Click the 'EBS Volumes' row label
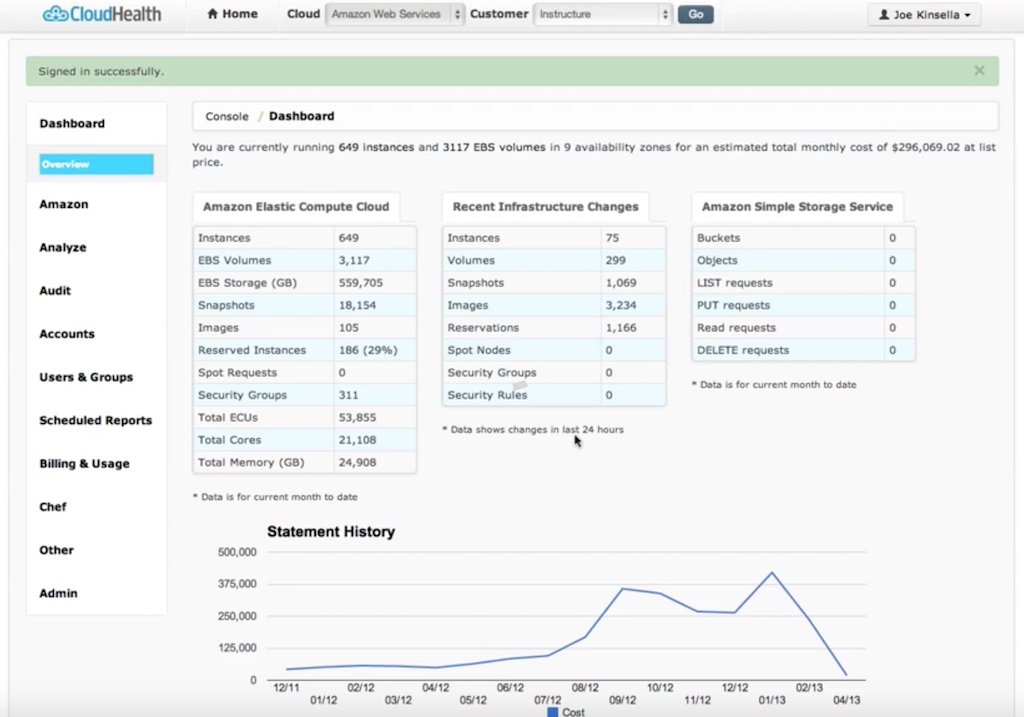This screenshot has width=1024, height=717. tap(234, 260)
